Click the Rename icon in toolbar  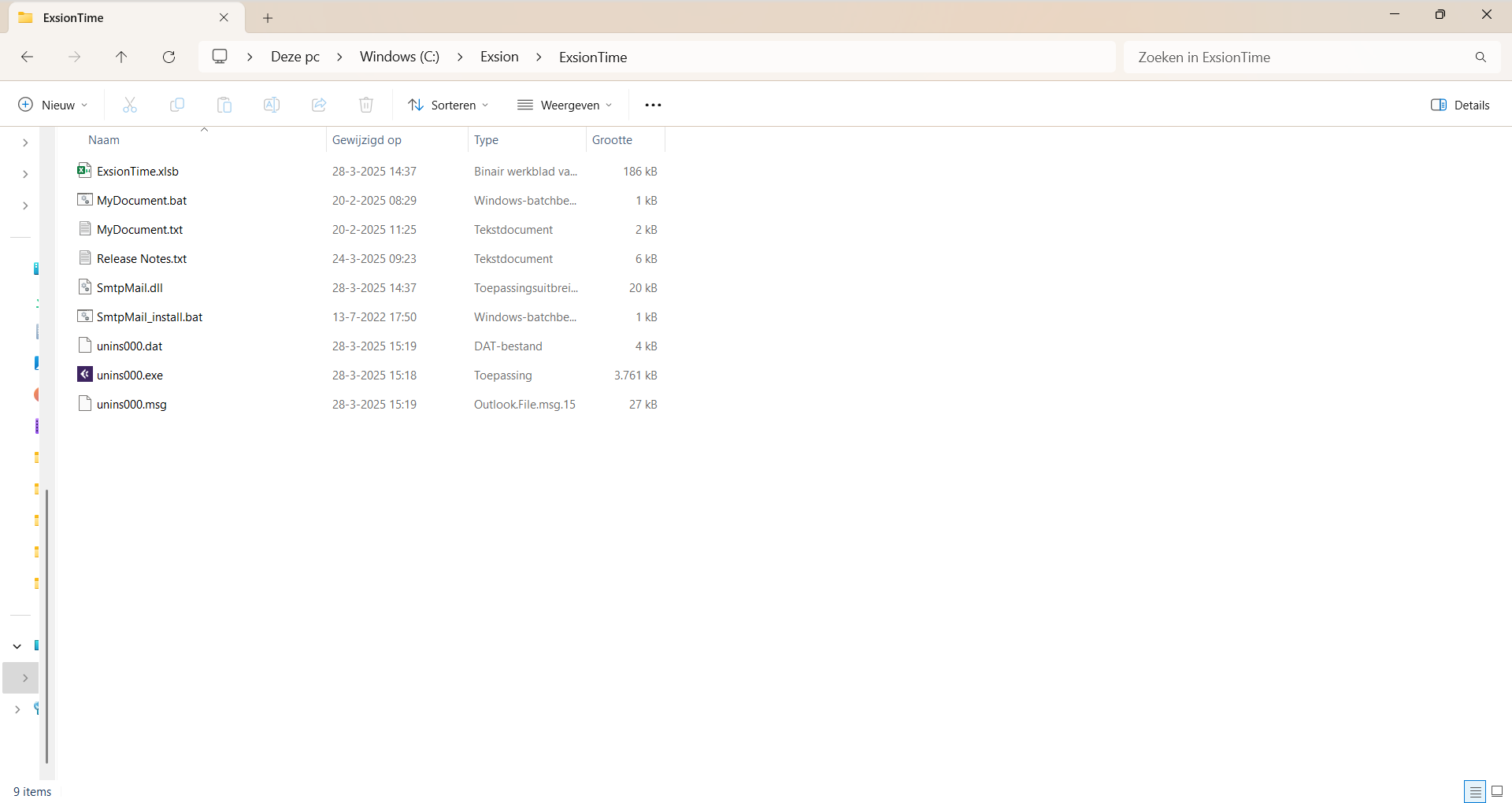[x=272, y=105]
